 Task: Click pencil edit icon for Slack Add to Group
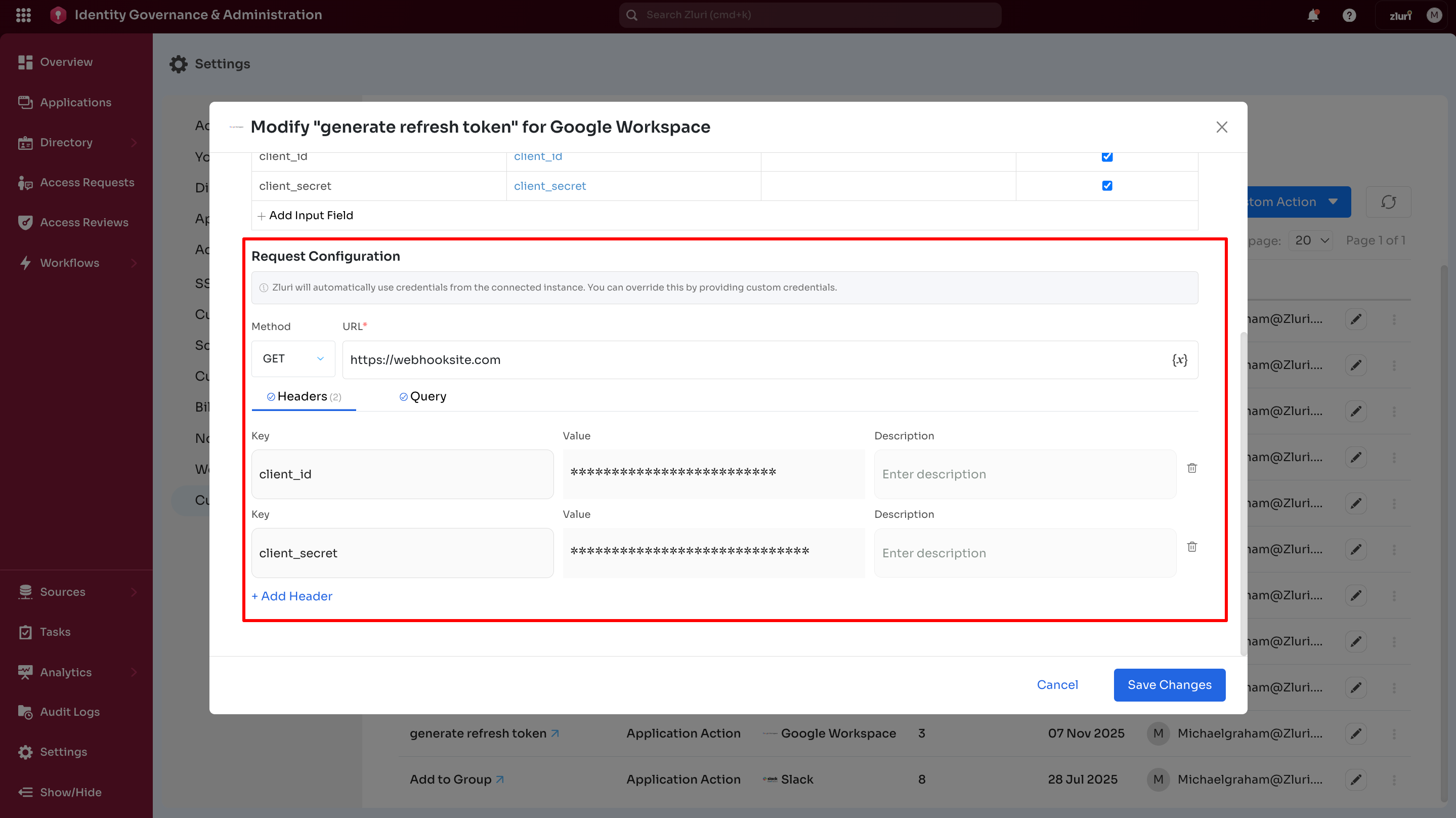tap(1355, 779)
